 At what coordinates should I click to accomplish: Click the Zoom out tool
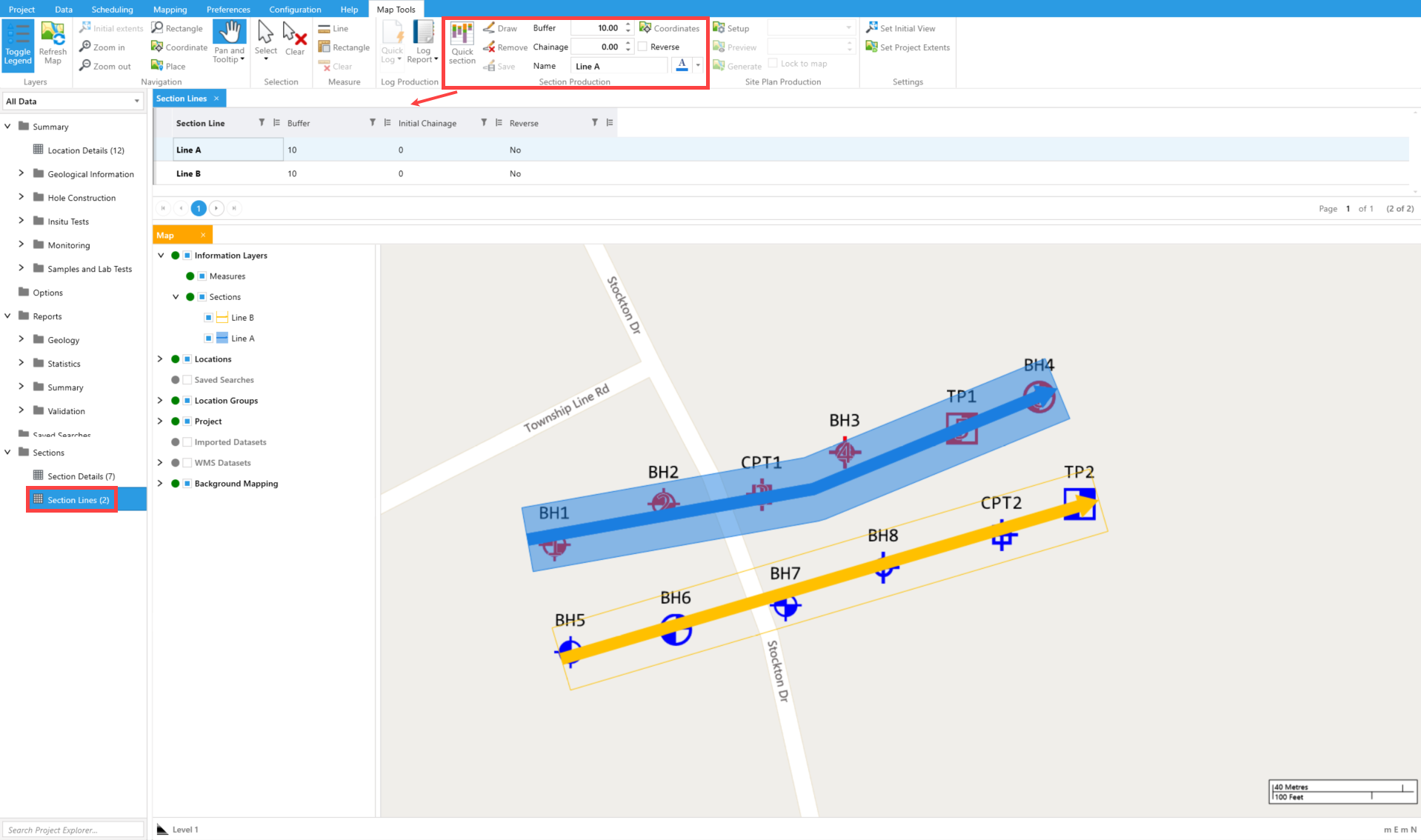pyautogui.click(x=105, y=66)
